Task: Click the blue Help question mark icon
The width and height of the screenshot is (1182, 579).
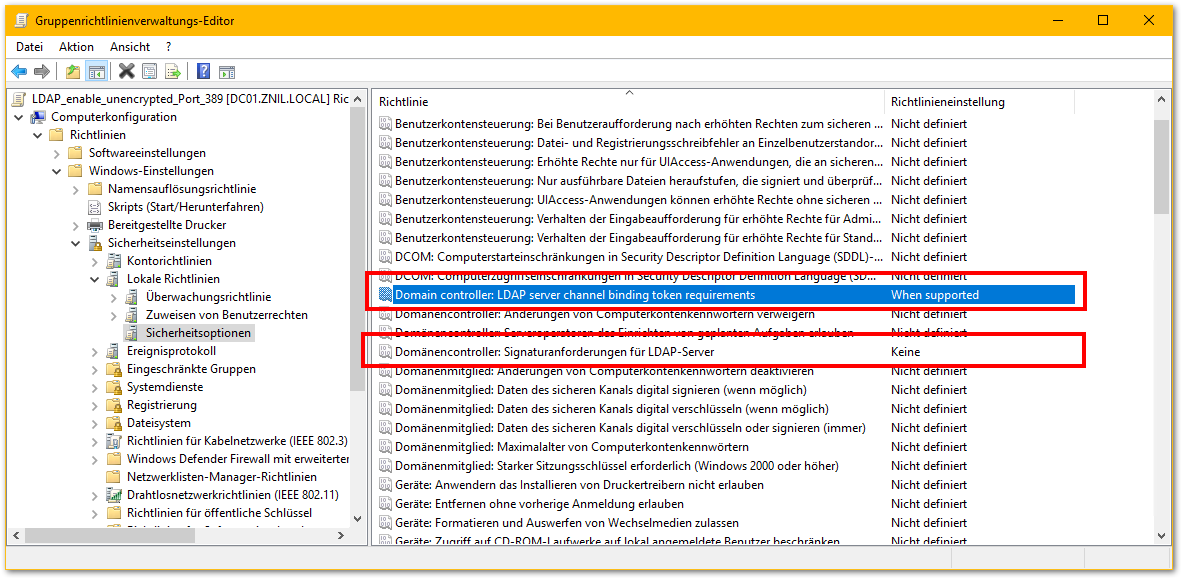Action: (x=203, y=71)
